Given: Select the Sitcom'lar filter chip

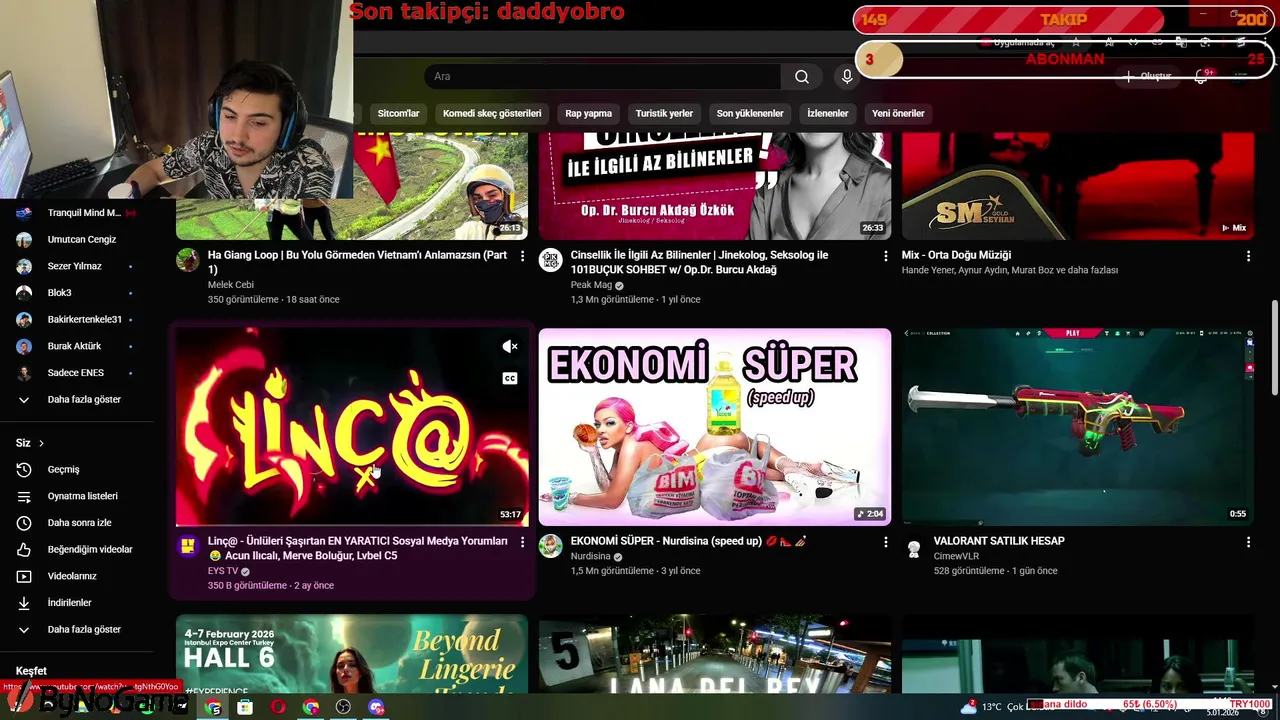Looking at the screenshot, I should point(398,113).
